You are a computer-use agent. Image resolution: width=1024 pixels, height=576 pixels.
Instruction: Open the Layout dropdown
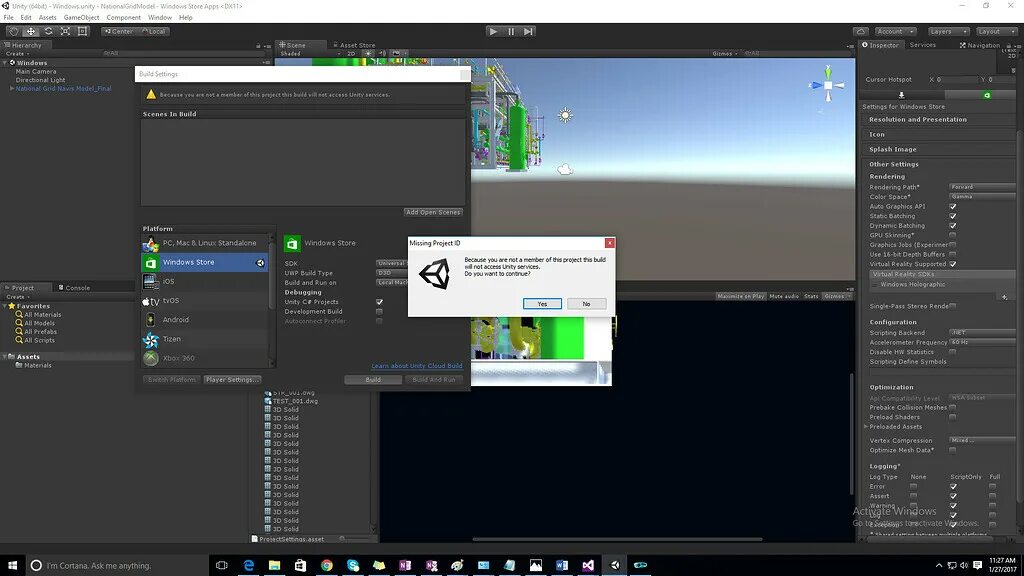click(996, 31)
